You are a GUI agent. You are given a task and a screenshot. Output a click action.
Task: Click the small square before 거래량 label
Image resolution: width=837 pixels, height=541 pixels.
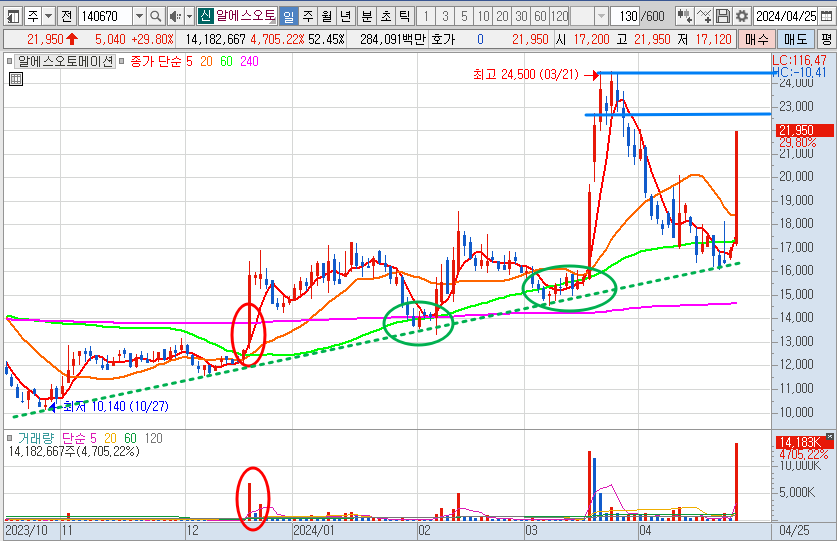10,438
